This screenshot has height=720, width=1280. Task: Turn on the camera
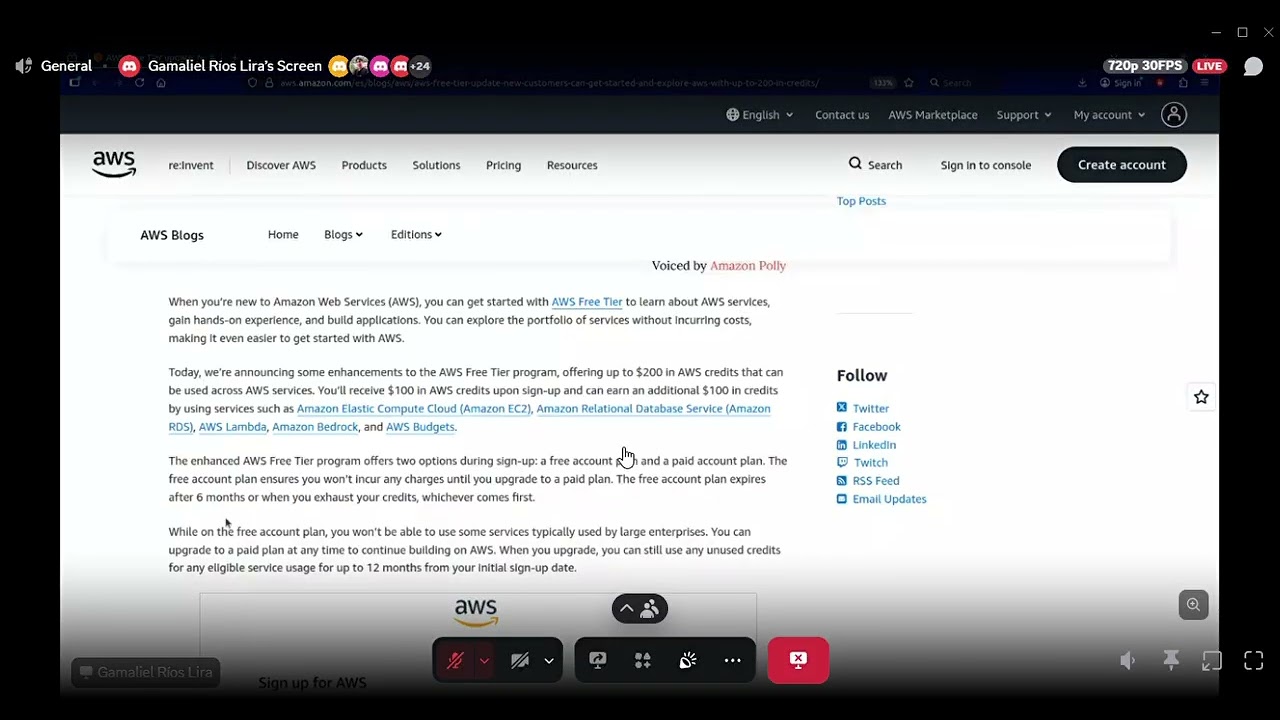(x=519, y=661)
